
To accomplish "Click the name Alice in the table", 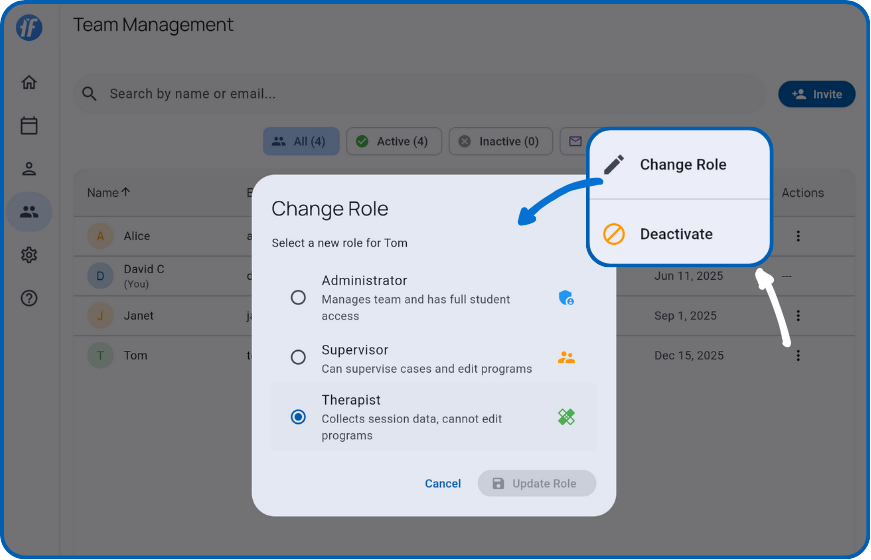I will 137,236.
